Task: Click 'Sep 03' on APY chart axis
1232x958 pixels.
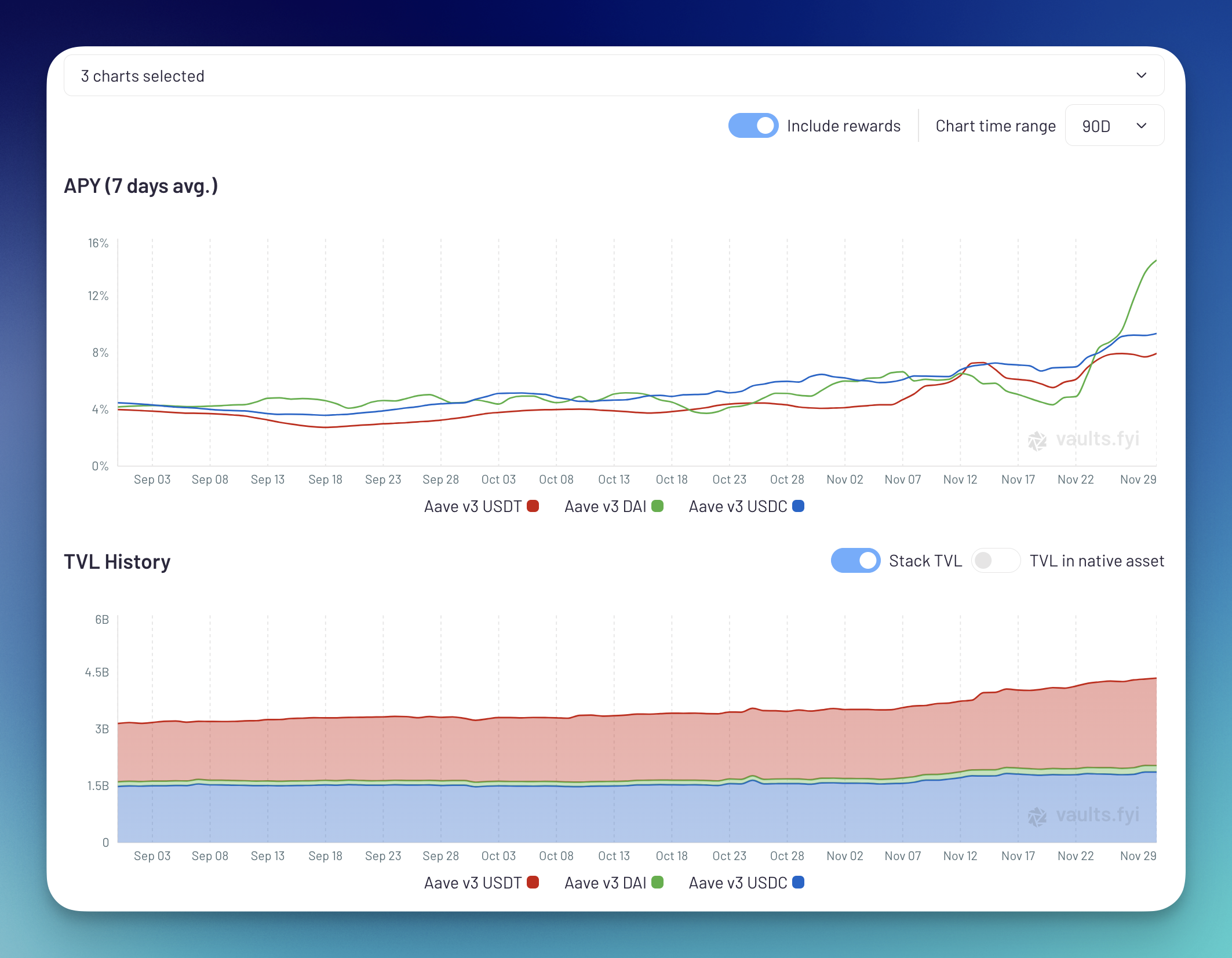Action: pyautogui.click(x=152, y=480)
